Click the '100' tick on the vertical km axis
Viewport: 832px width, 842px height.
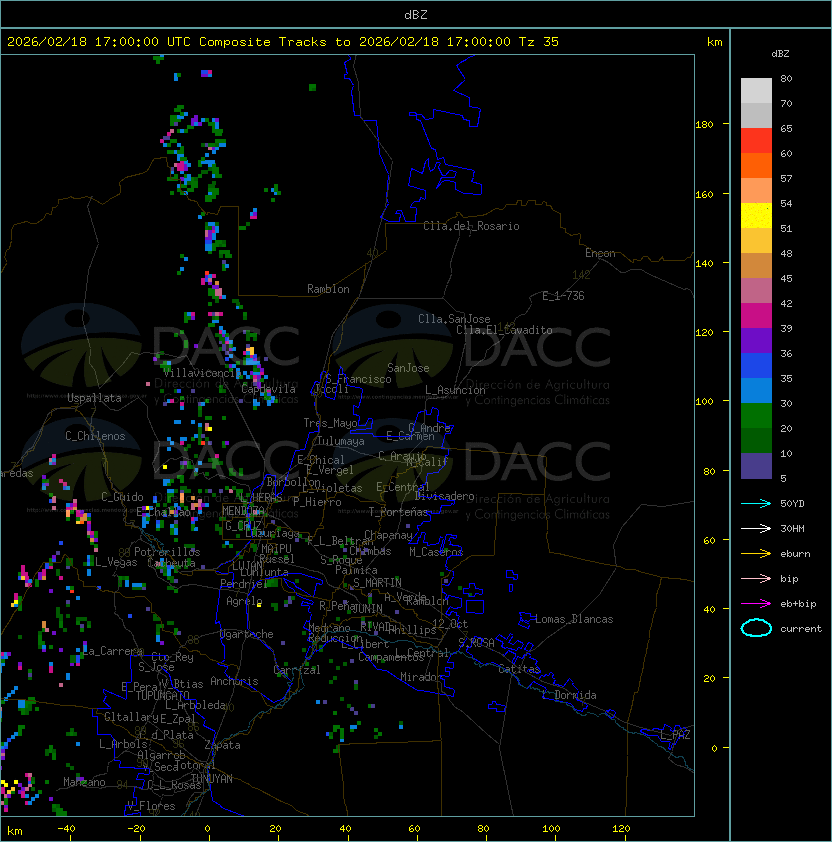[x=704, y=402]
